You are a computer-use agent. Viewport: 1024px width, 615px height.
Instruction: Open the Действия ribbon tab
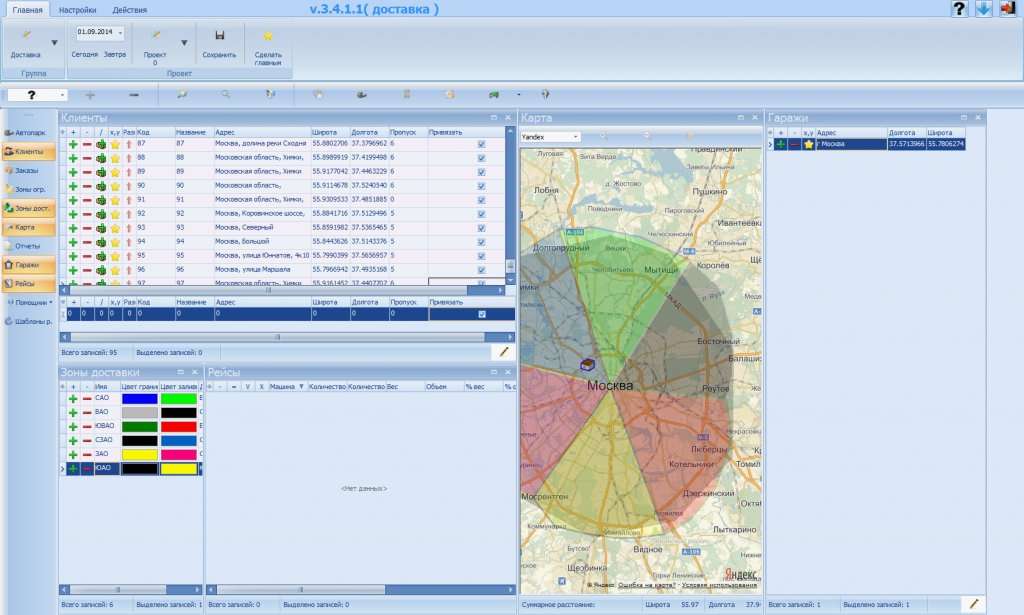(x=129, y=10)
